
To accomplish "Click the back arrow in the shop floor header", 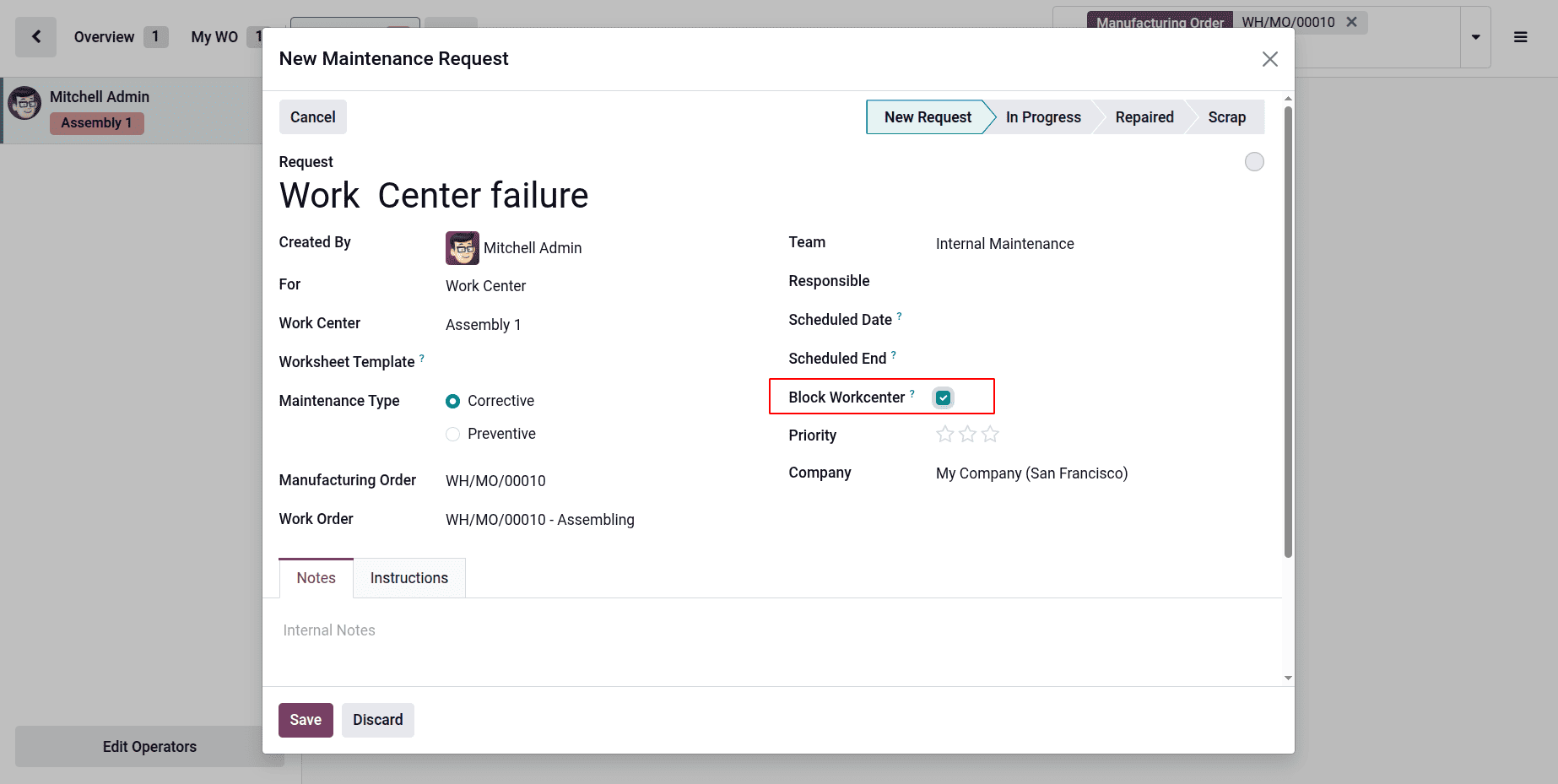I will (36, 37).
